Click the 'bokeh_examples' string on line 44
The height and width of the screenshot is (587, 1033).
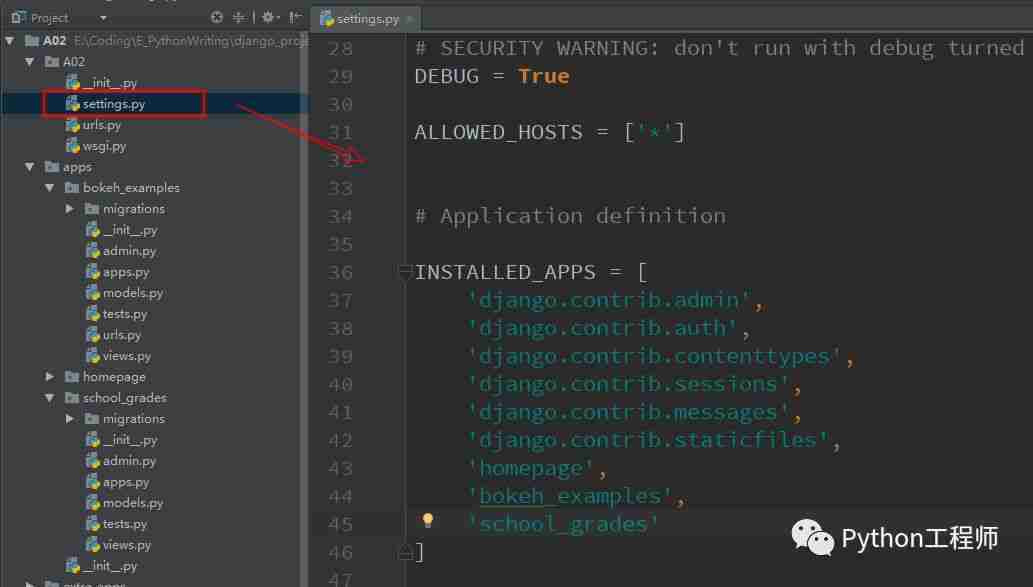[568, 496]
